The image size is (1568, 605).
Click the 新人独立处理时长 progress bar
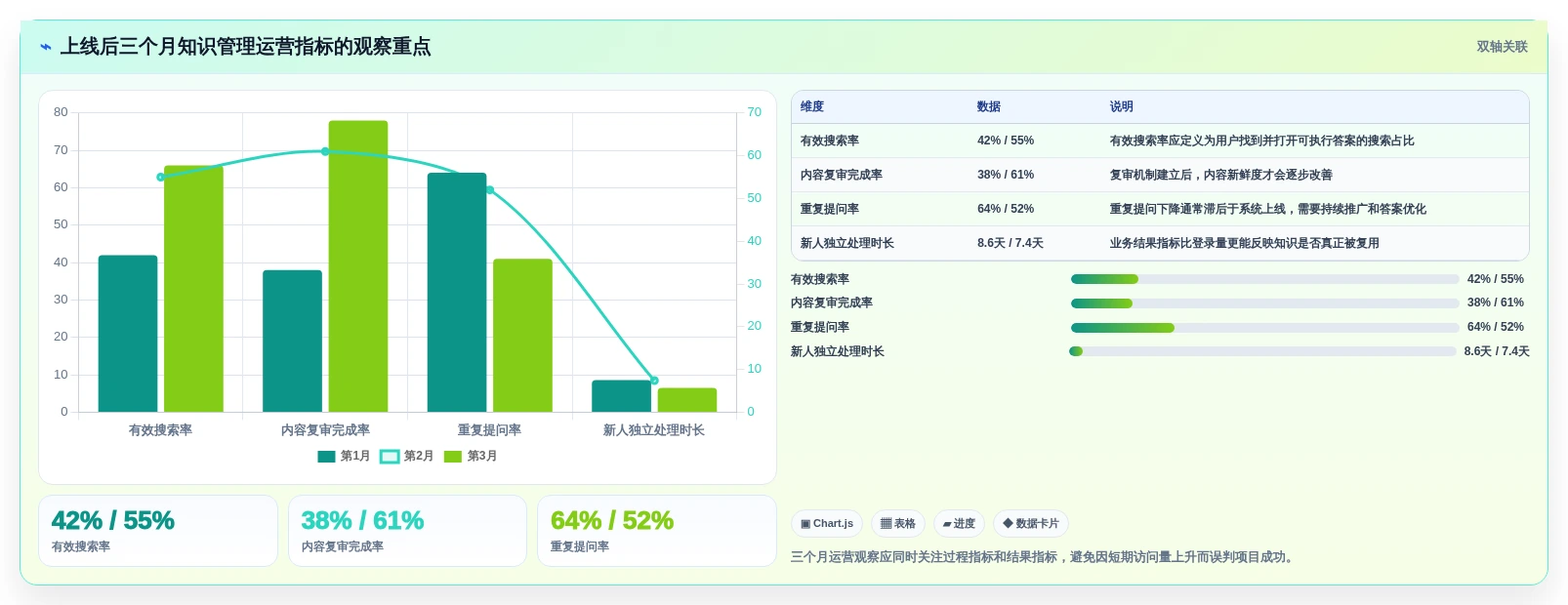(1262, 351)
